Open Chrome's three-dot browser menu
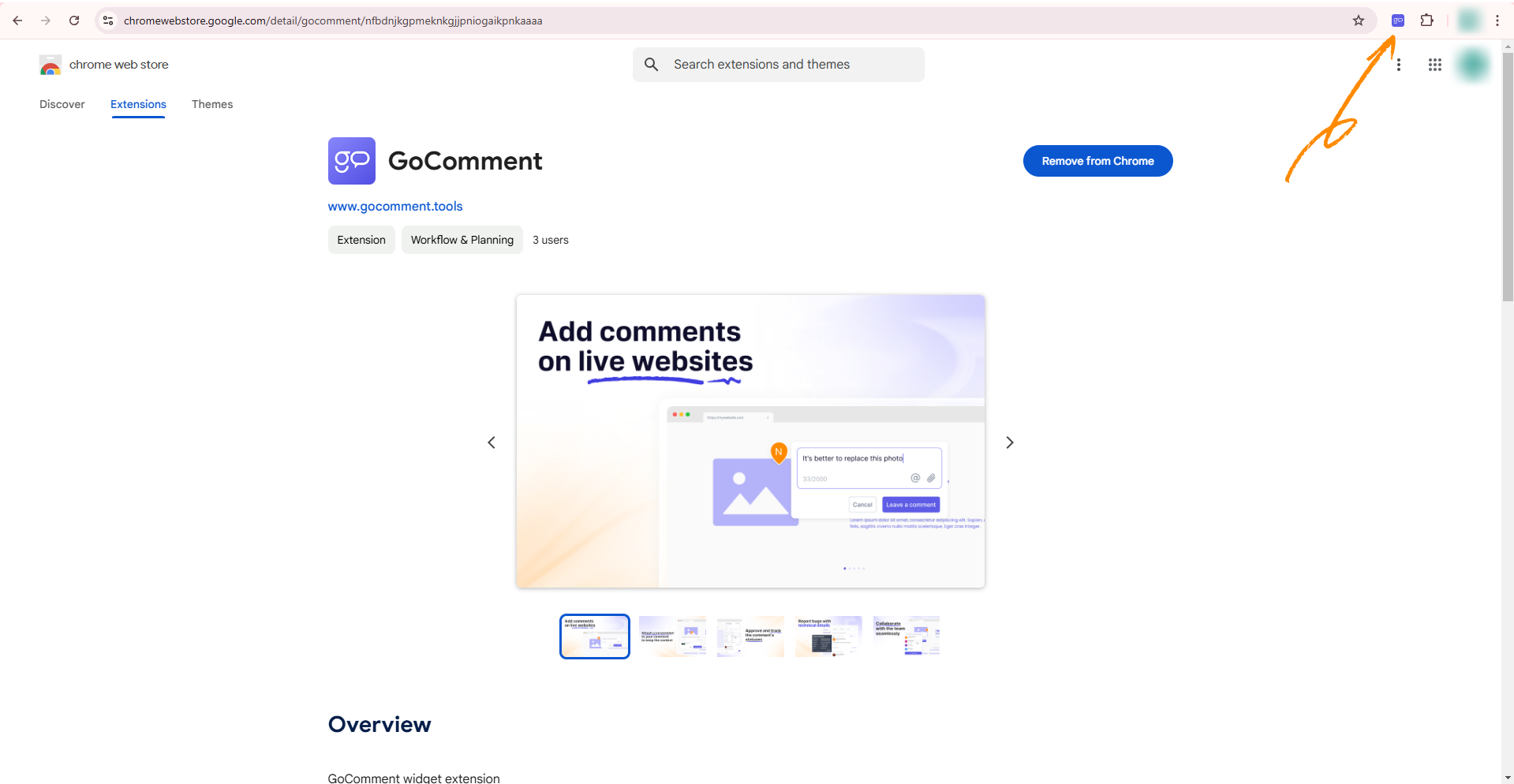 (1497, 21)
